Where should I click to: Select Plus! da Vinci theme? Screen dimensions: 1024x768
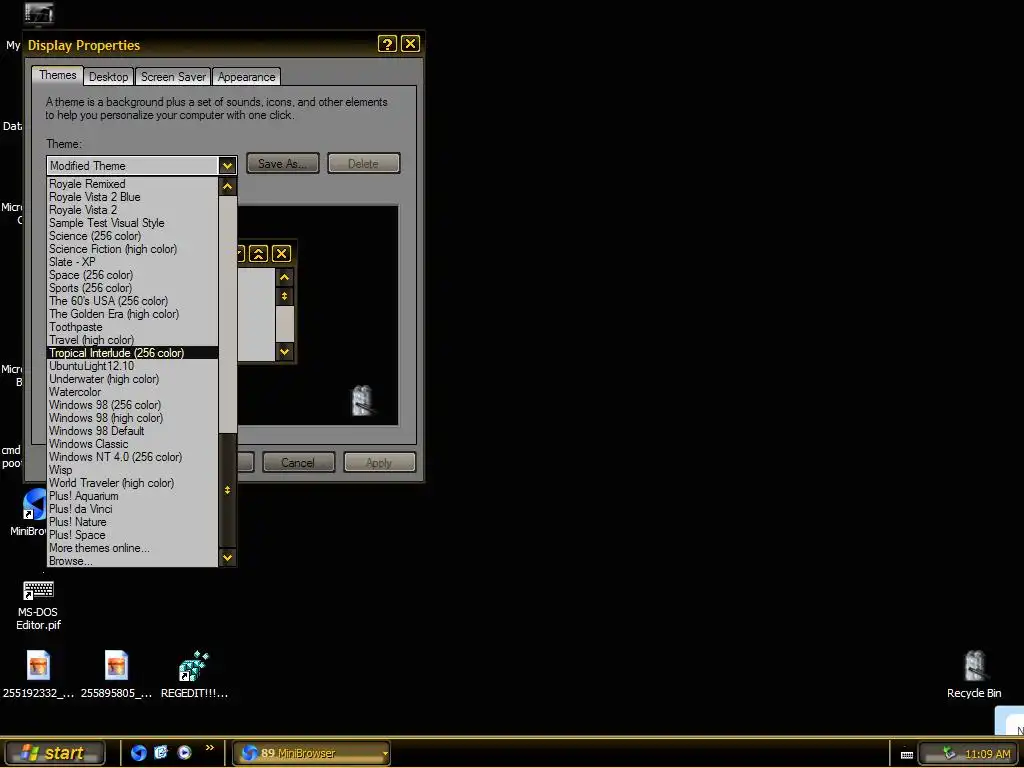click(x=133, y=509)
